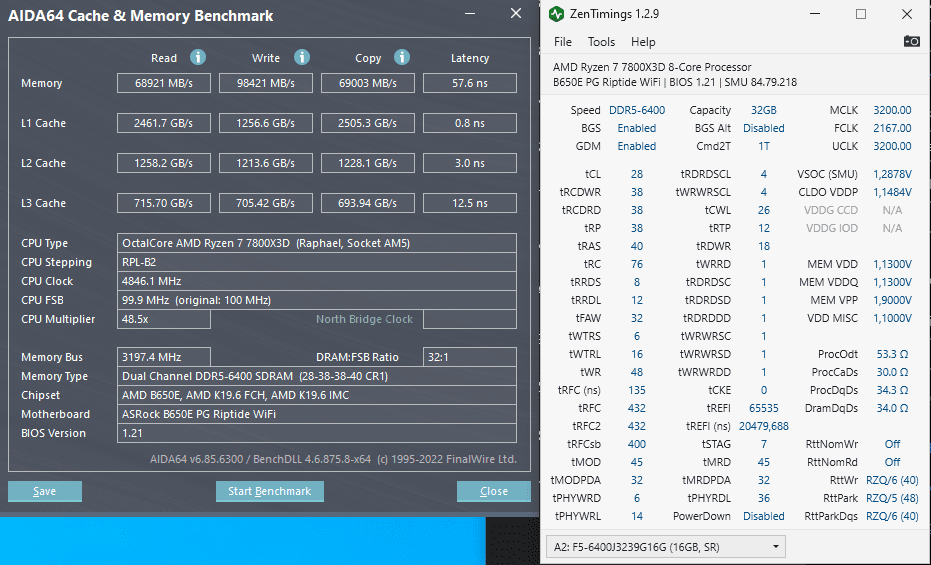Click the GDM Enabled value
This screenshot has height=565, width=931.
636,146
